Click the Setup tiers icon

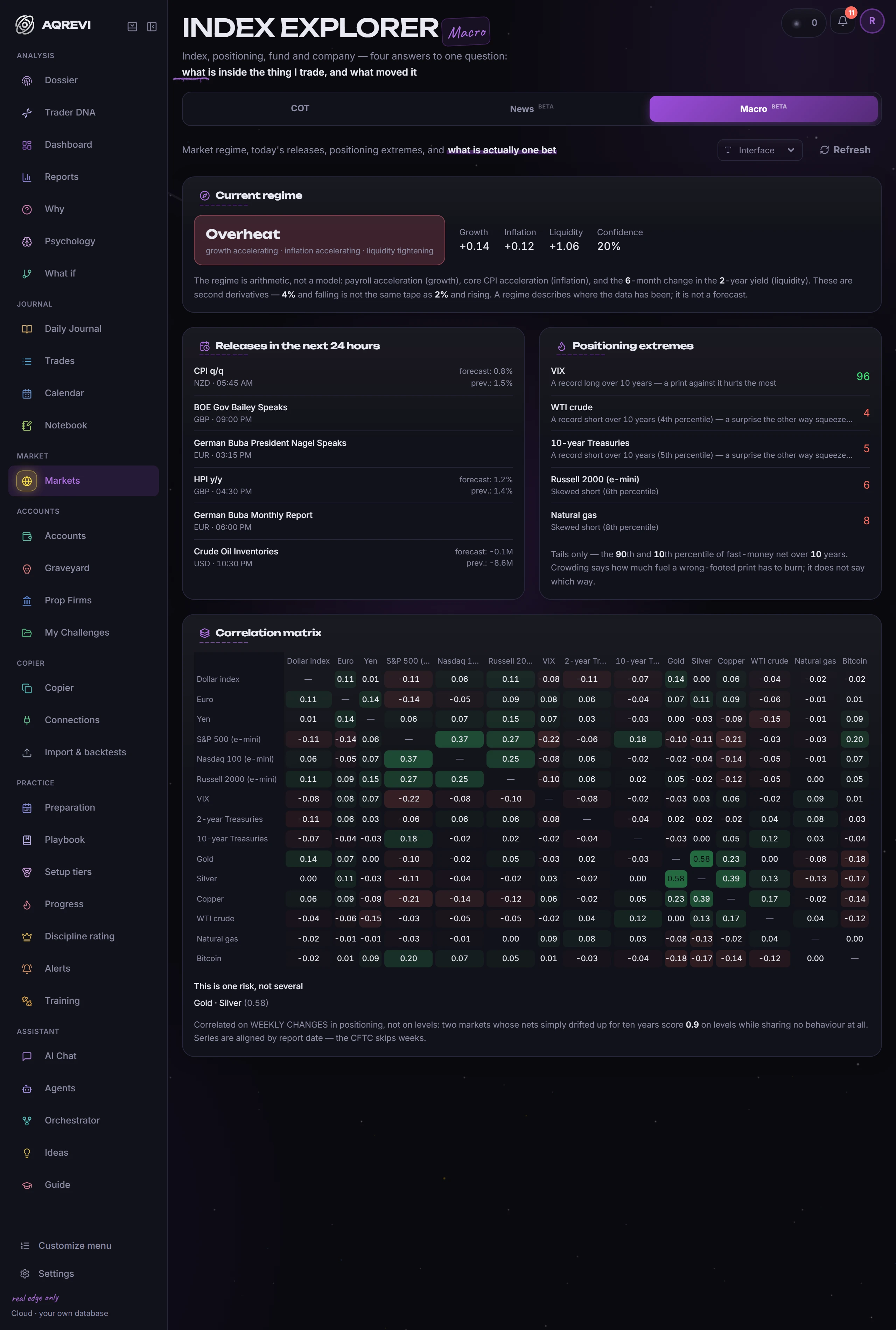tap(27, 873)
